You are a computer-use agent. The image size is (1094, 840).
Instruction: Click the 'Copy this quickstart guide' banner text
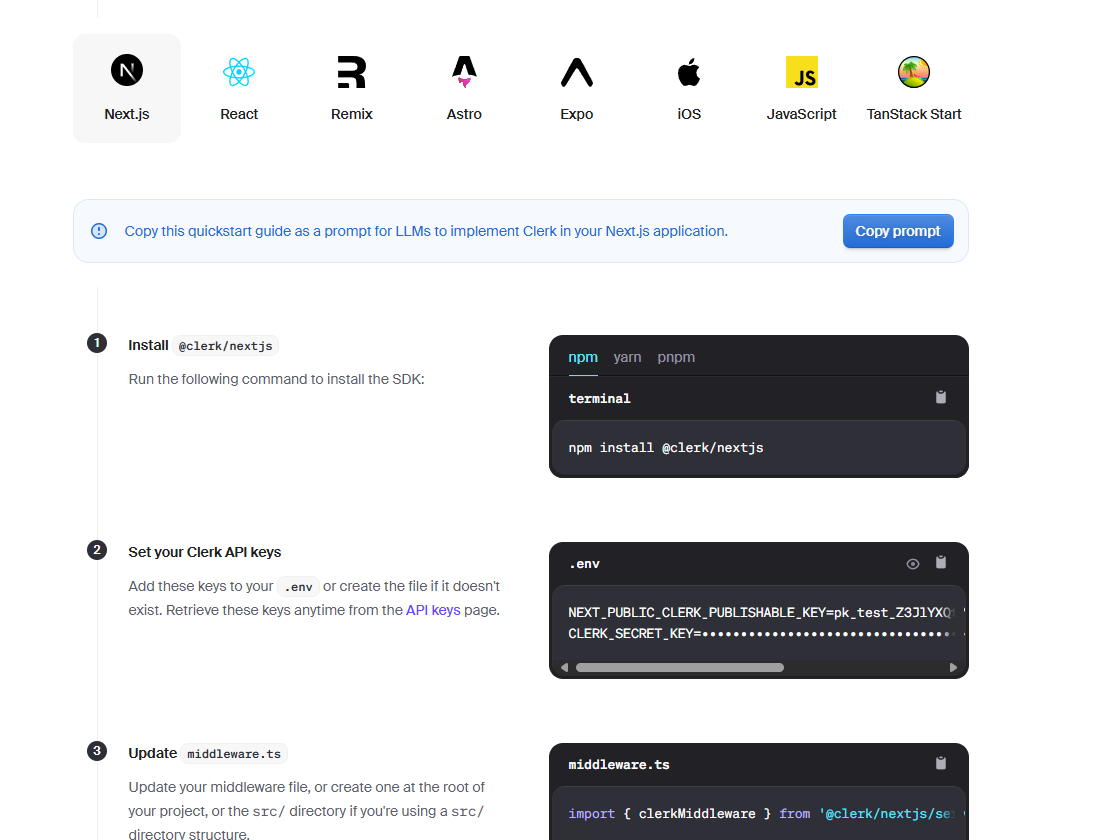pyautogui.click(x=426, y=231)
